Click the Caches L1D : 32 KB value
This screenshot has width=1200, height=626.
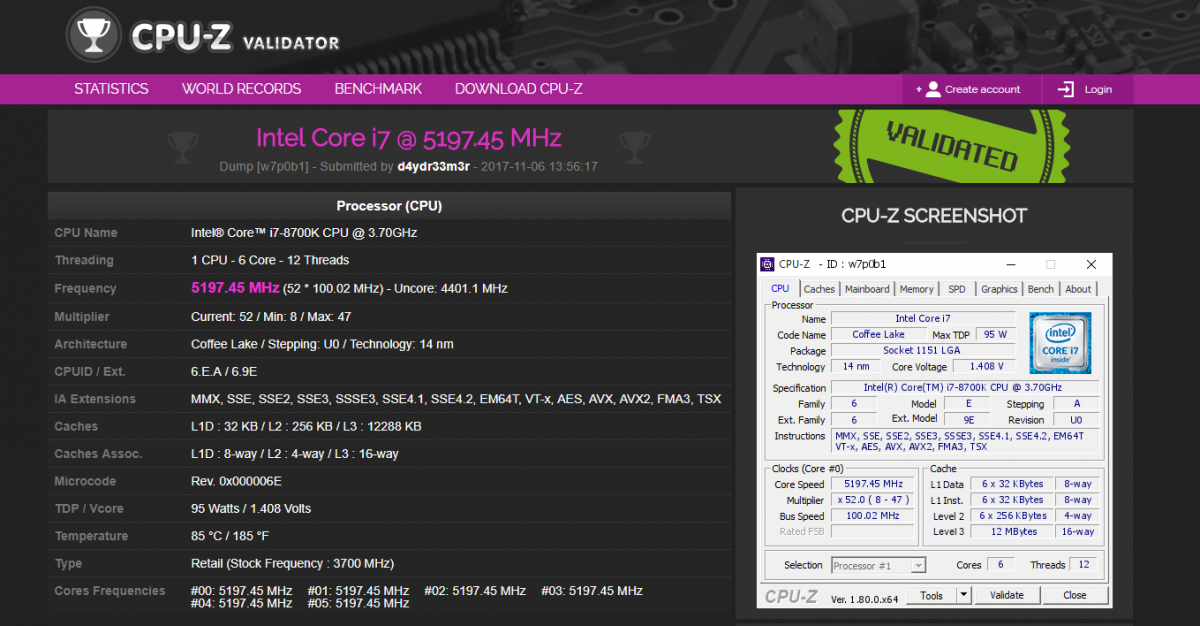tap(306, 426)
